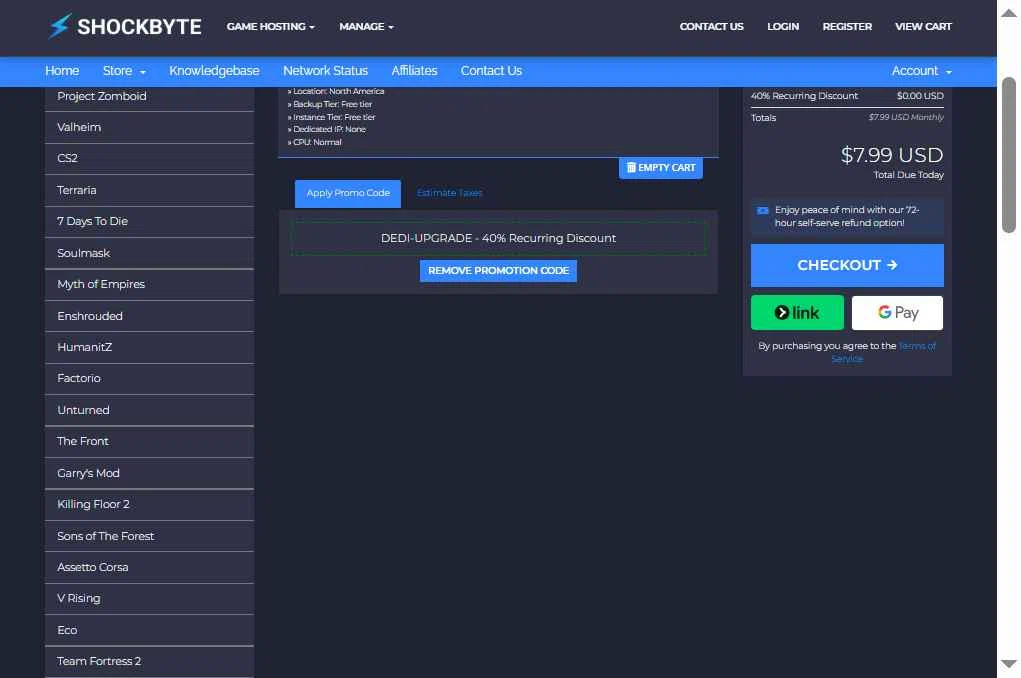Open the Soulmask category
Viewport: 1021px width, 678px height.
(x=149, y=253)
